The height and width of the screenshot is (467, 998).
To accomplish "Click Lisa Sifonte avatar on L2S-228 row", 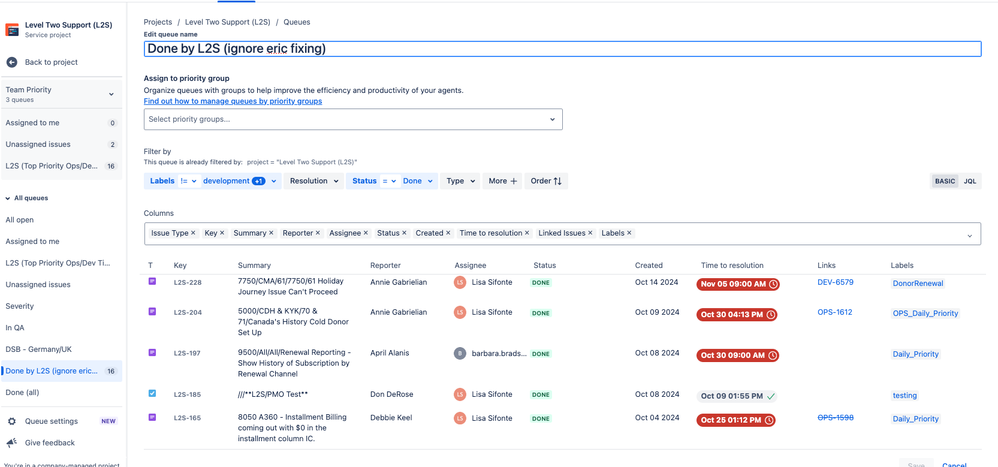I will (460, 283).
